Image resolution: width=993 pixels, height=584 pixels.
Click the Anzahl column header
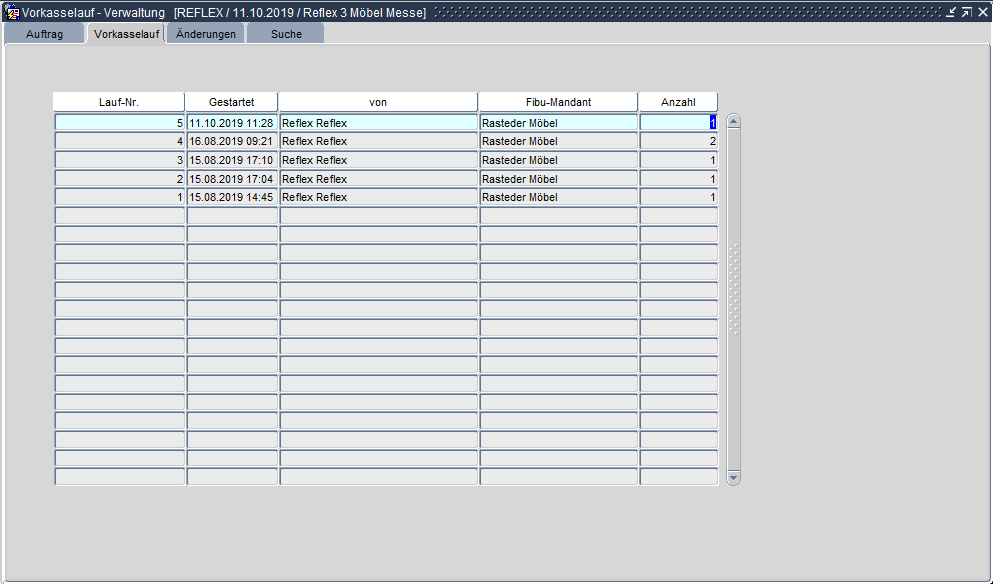click(x=678, y=102)
